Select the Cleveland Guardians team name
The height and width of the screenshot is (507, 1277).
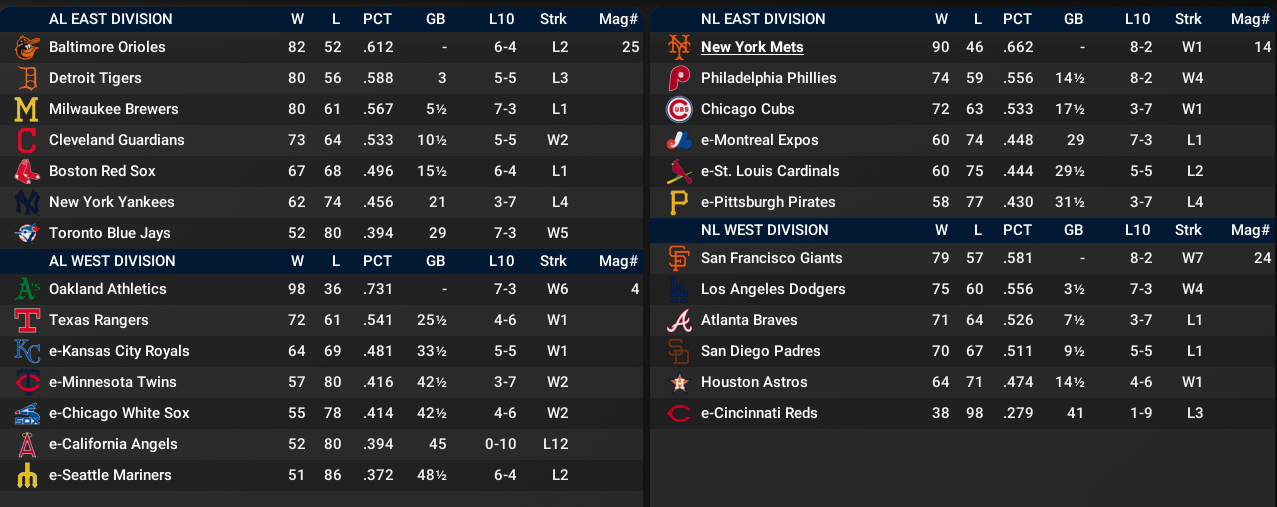(116, 140)
